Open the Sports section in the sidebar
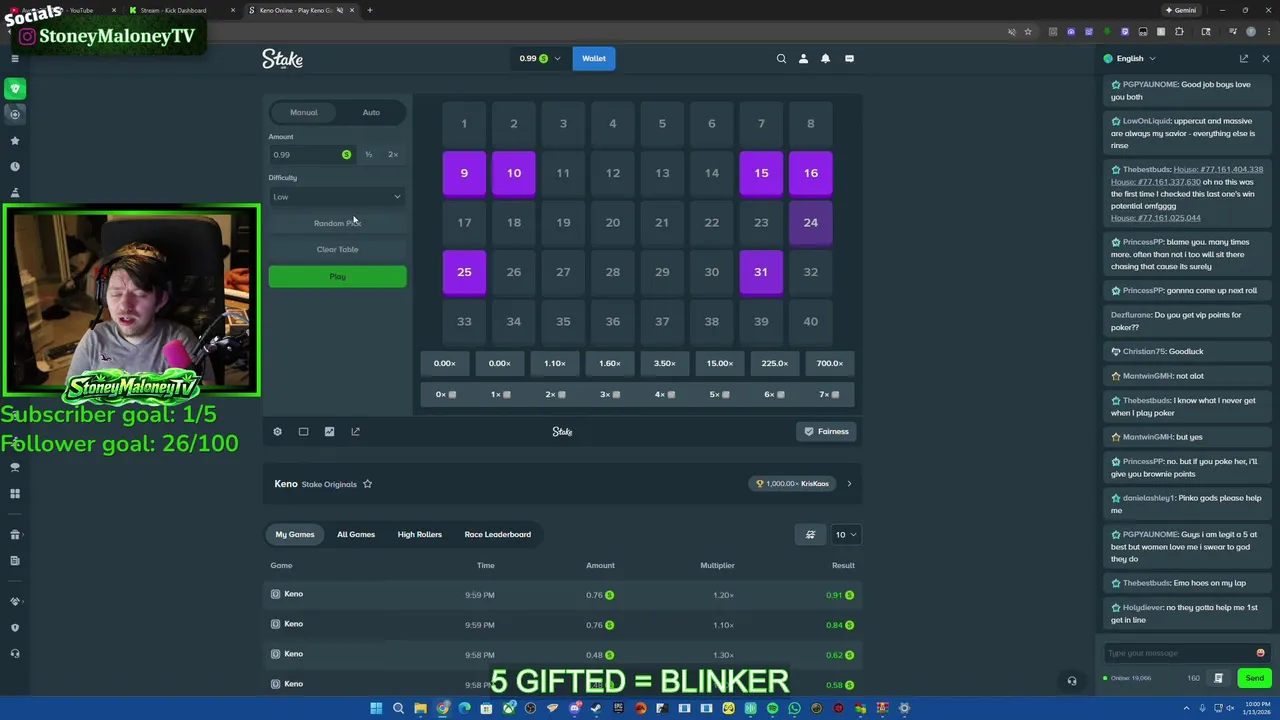The width and height of the screenshot is (1280, 720). (15, 114)
